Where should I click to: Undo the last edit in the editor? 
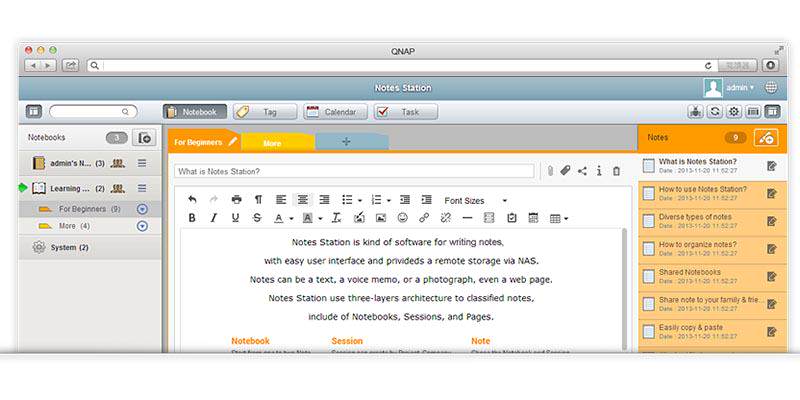click(x=192, y=200)
